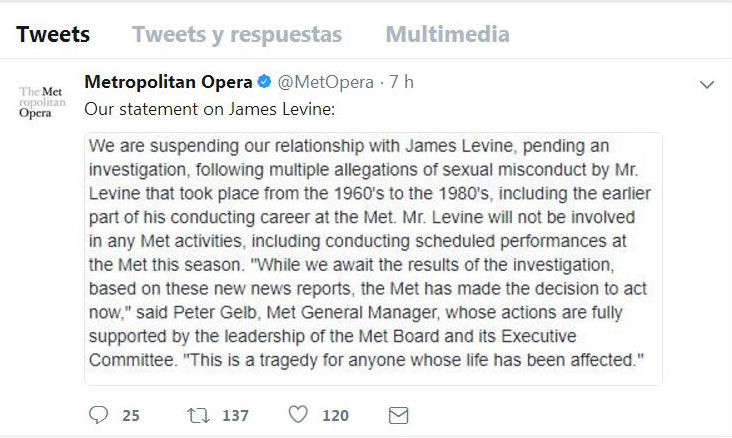Reply to the Metropolitan Opera tweet

click(98, 415)
